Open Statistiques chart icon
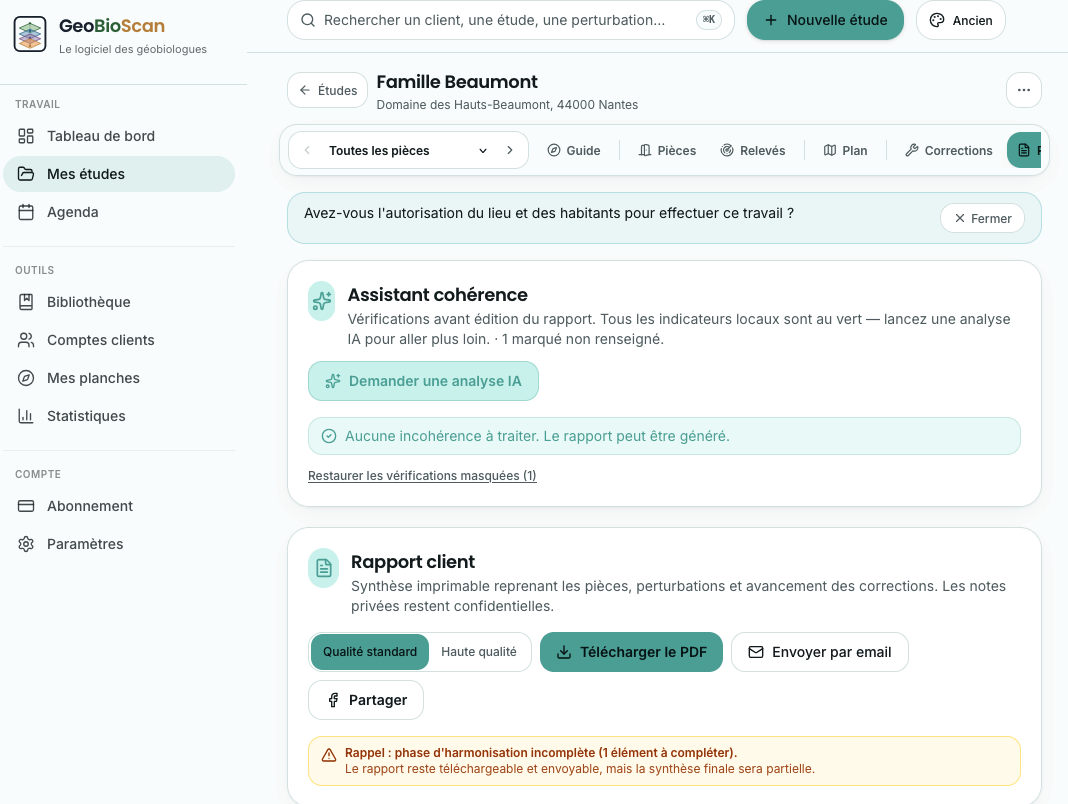The width and height of the screenshot is (1068, 804). (x=26, y=416)
